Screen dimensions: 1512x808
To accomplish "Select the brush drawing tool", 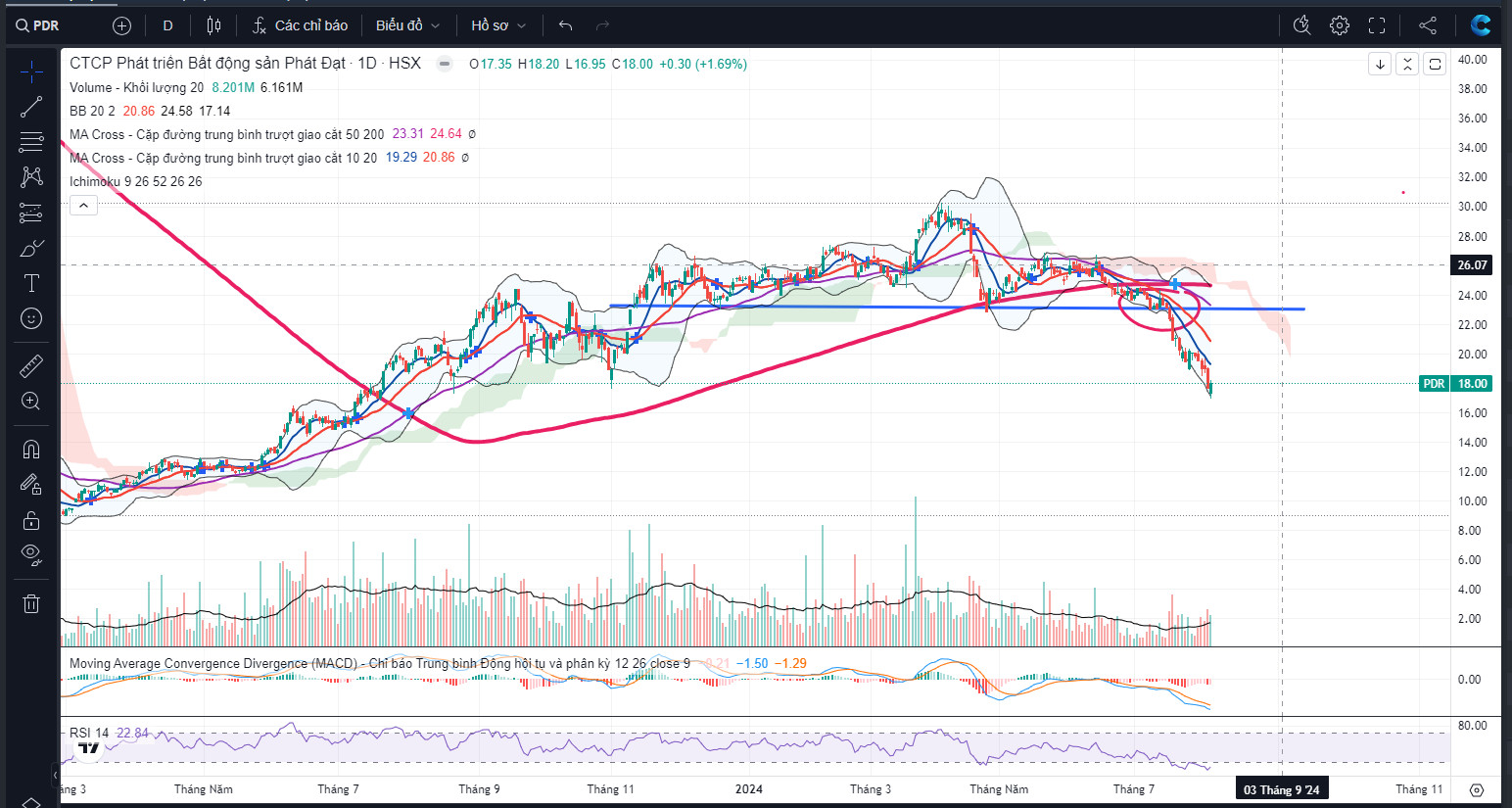I will [31, 248].
